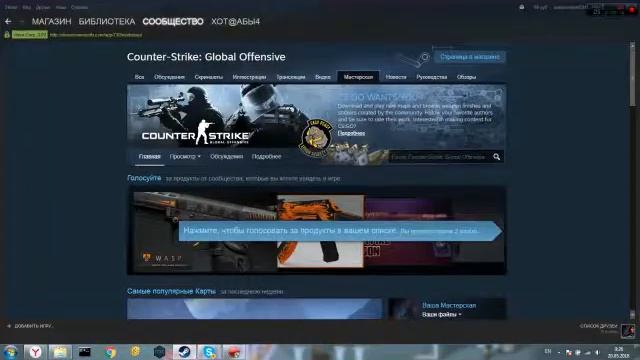
Task: Click the CS:GO Wants You badge emblem
Action: (x=316, y=139)
